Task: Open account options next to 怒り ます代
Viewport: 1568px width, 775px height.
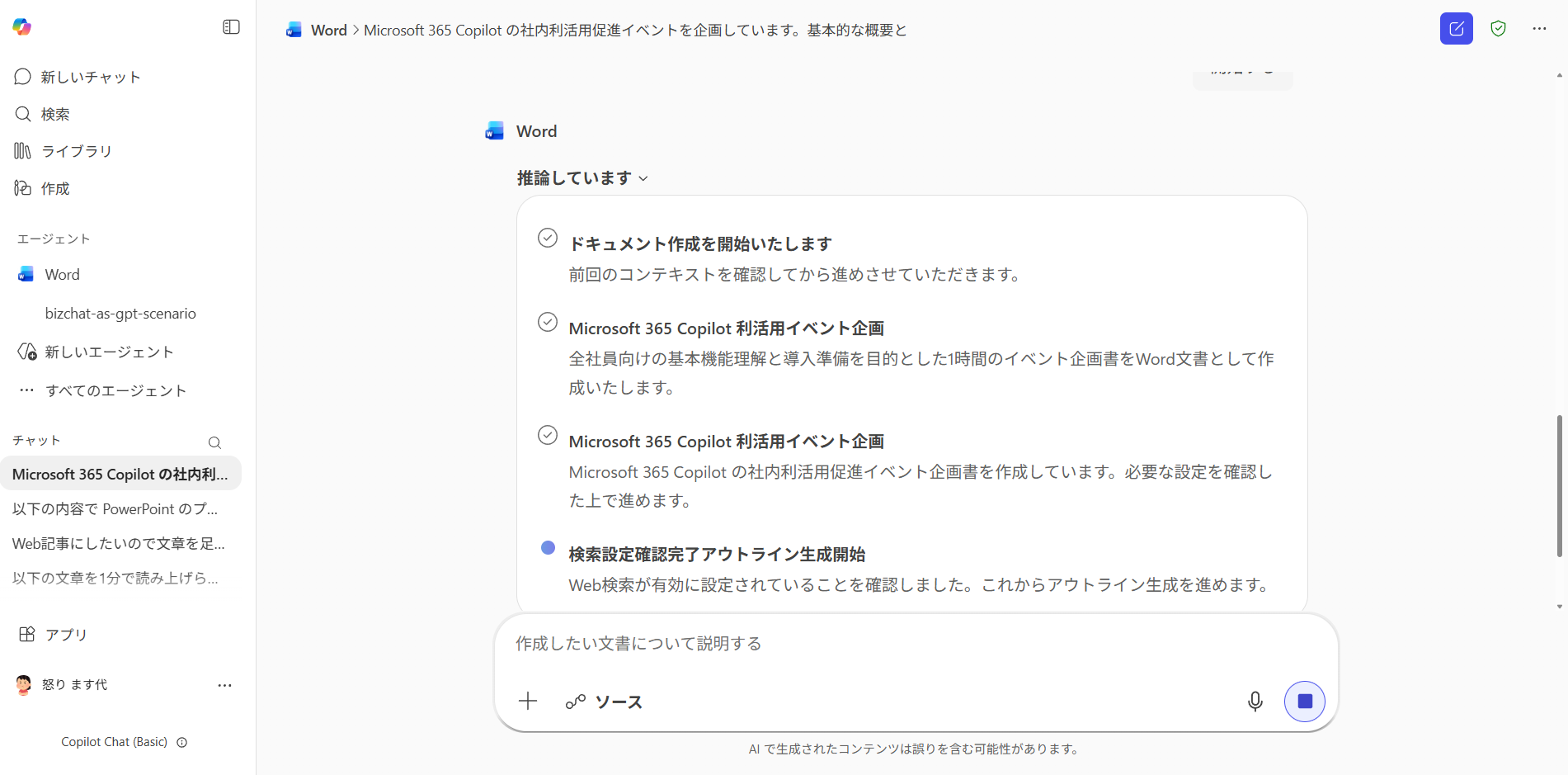Action: click(224, 685)
